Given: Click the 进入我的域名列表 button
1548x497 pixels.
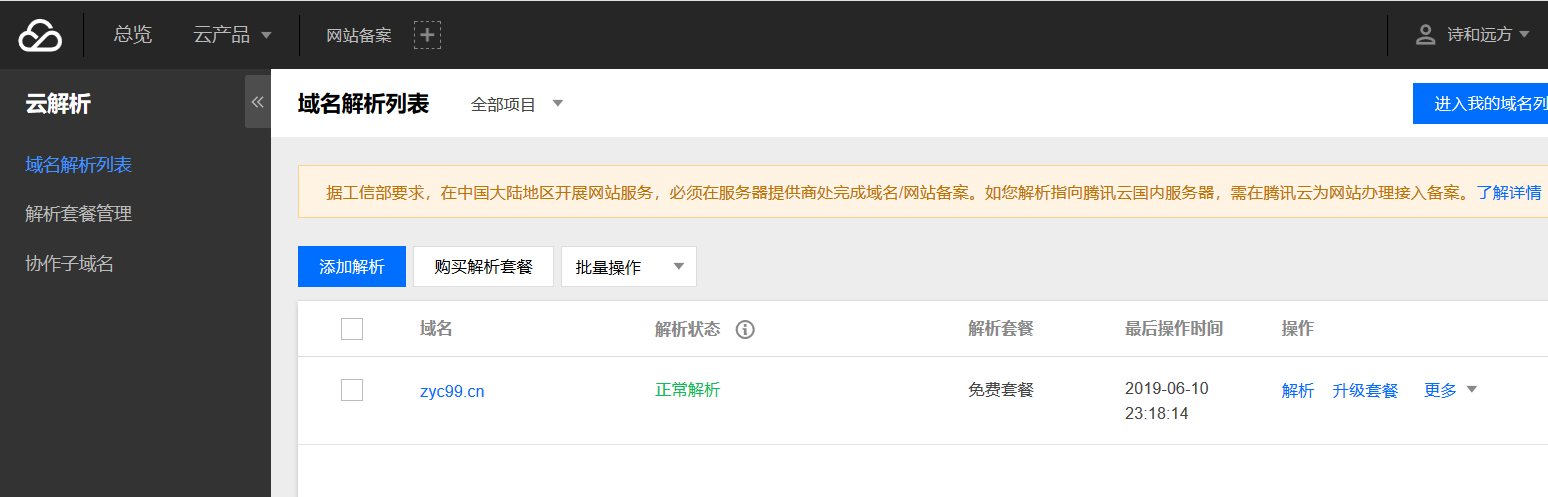Looking at the screenshot, I should pos(1480,104).
